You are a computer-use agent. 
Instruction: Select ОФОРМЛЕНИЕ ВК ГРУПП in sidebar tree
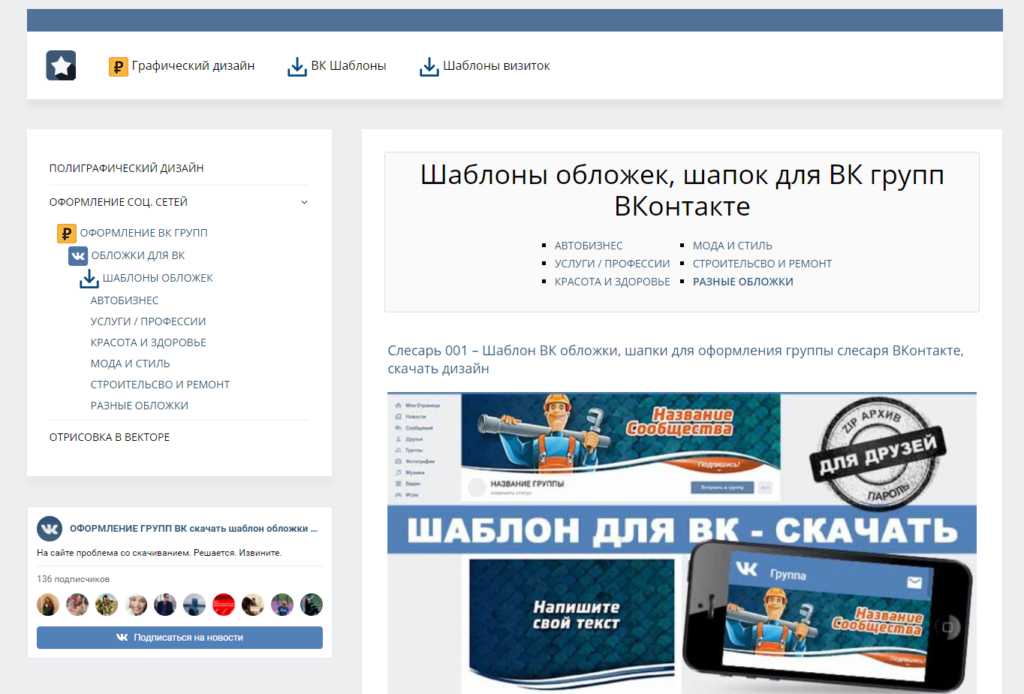(144, 233)
